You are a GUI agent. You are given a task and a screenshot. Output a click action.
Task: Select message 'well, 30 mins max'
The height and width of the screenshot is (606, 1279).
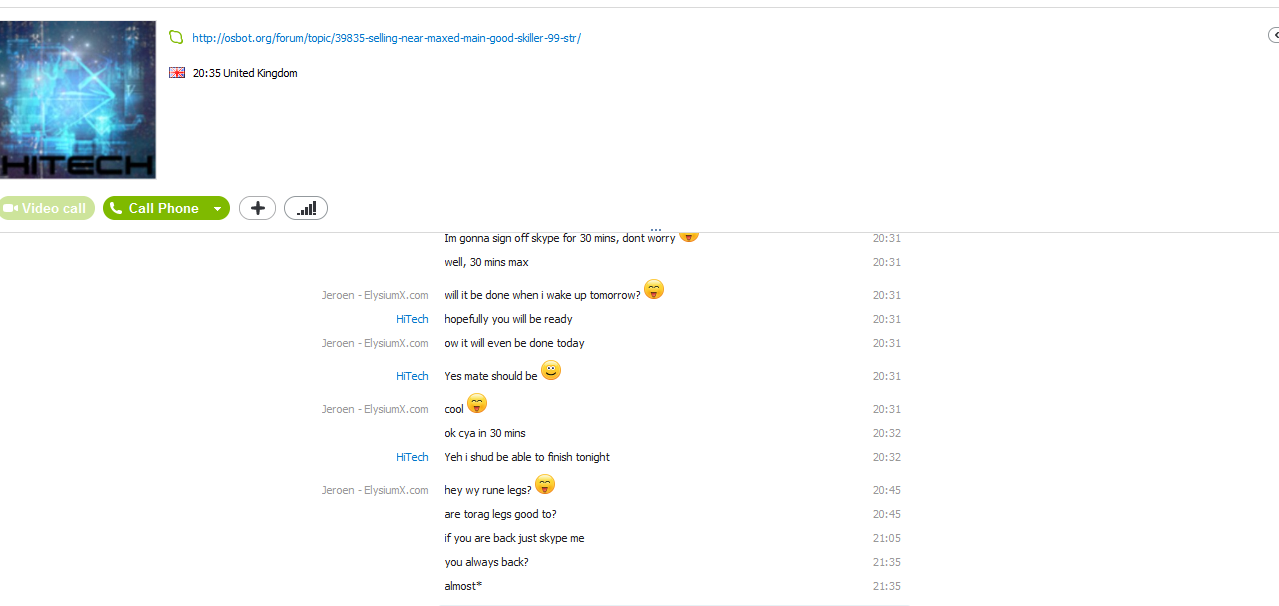tap(486, 262)
